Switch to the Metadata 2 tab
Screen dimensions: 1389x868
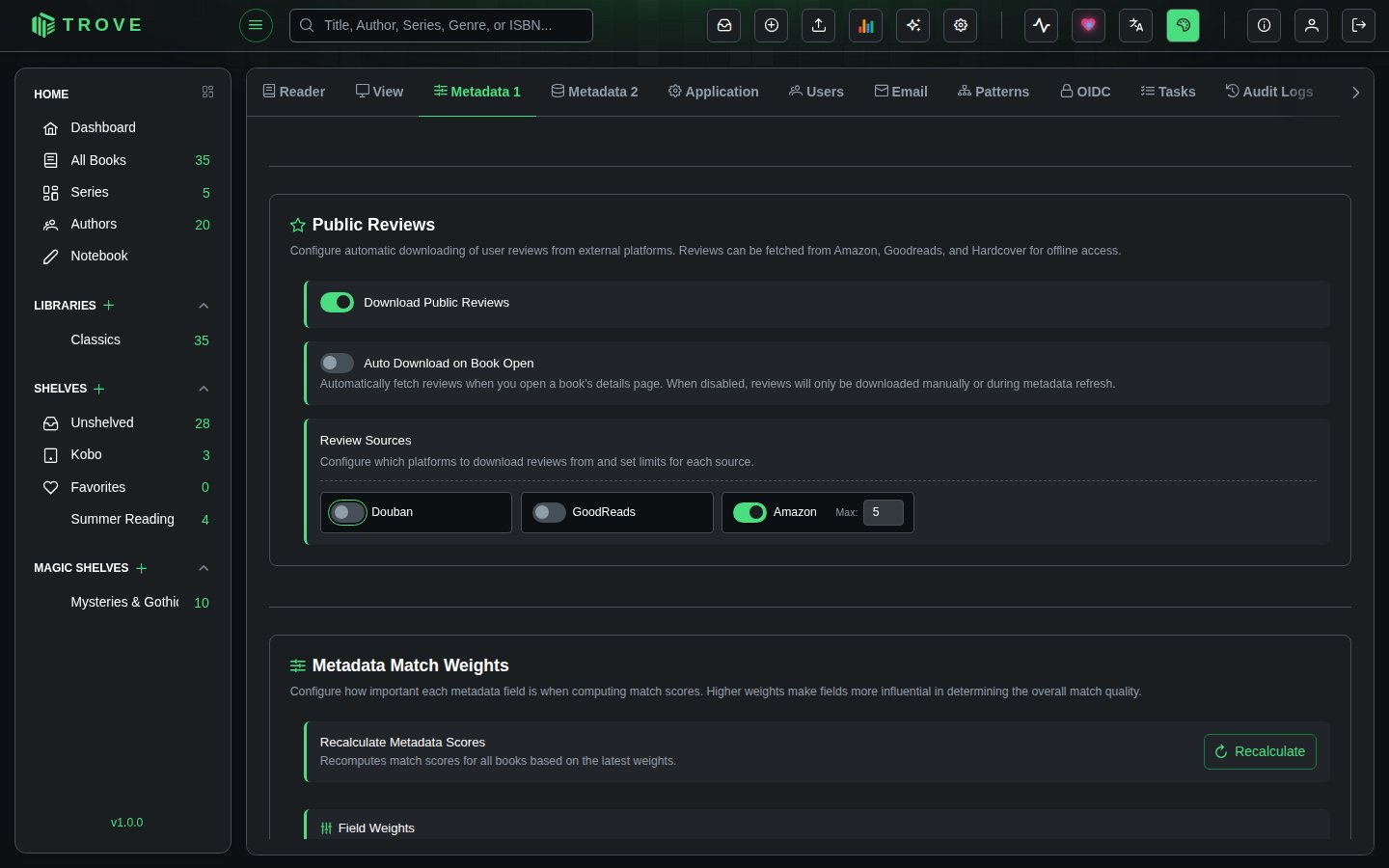(x=594, y=92)
